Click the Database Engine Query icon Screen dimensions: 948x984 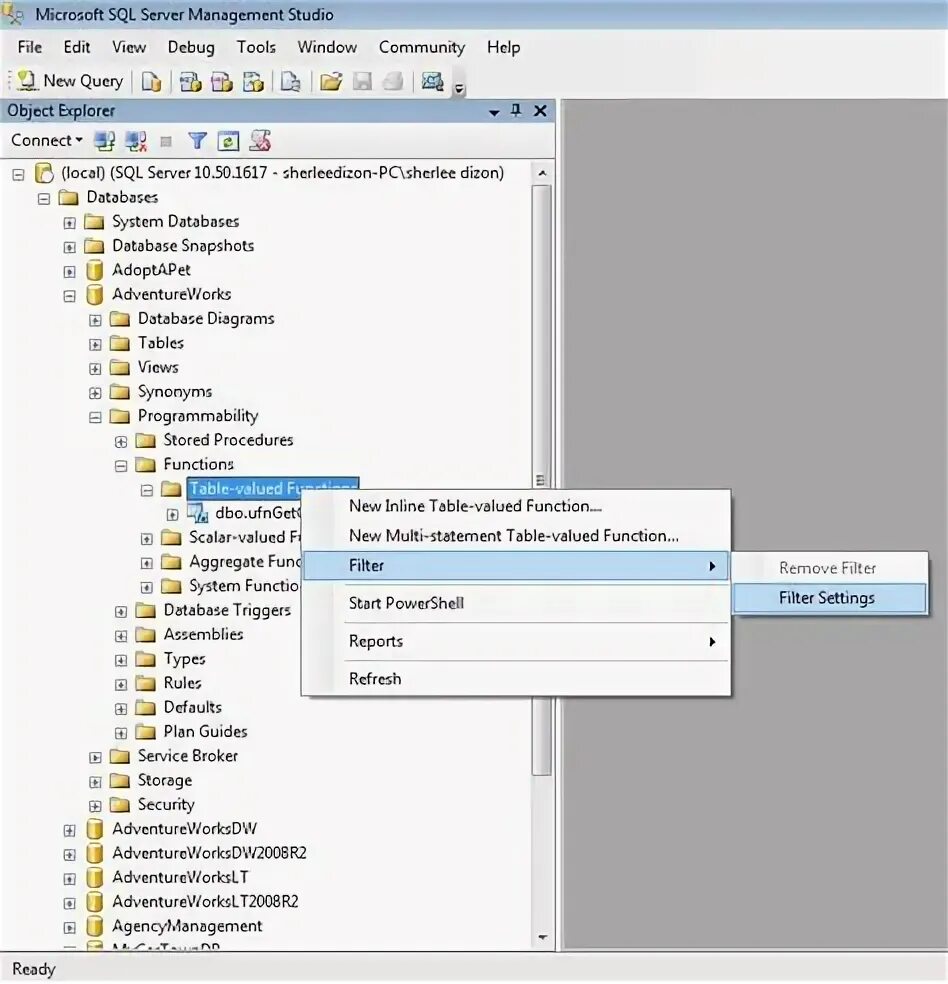(x=151, y=82)
